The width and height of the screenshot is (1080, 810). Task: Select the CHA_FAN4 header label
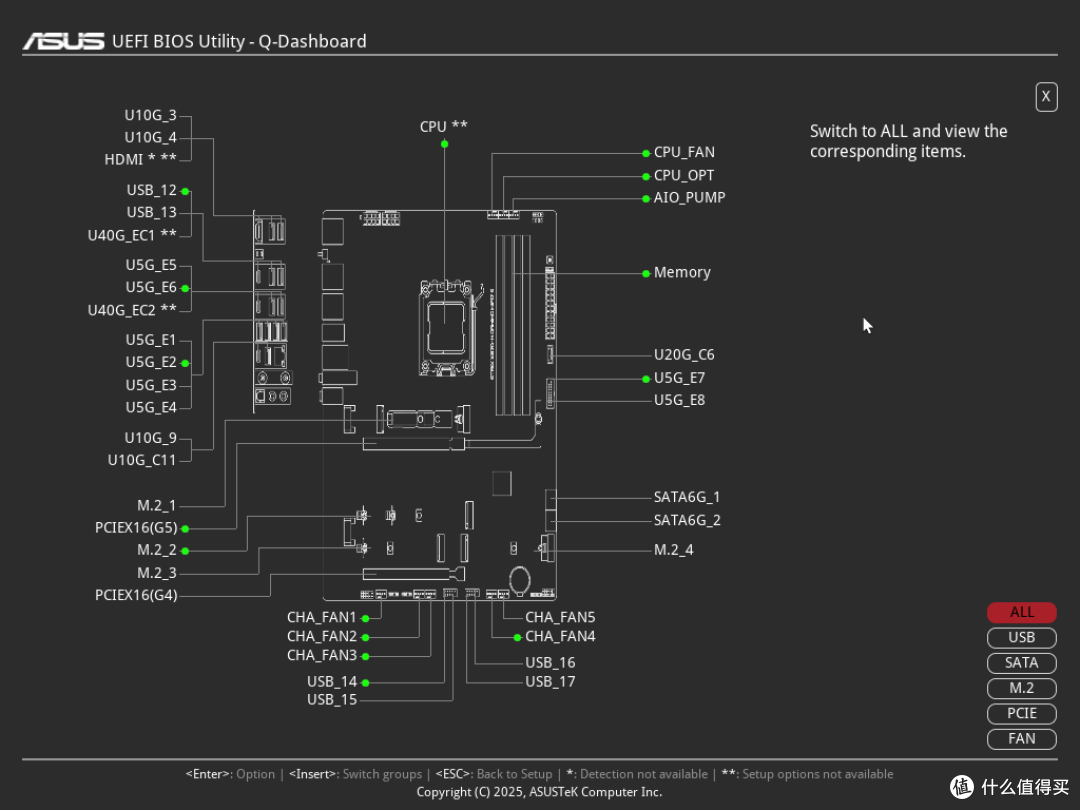(x=560, y=636)
